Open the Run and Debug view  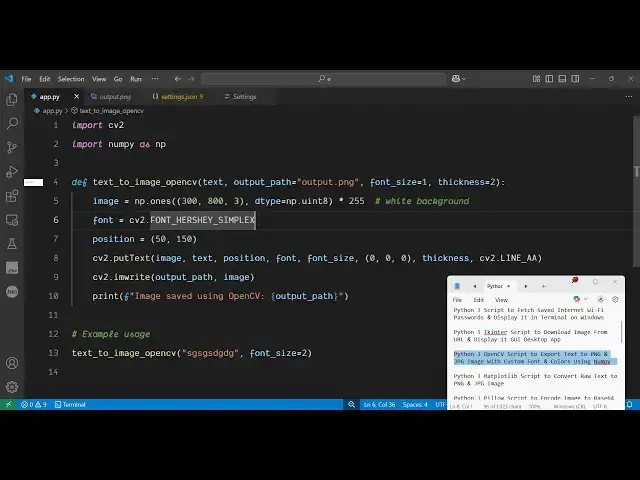pyautogui.click(x=12, y=172)
